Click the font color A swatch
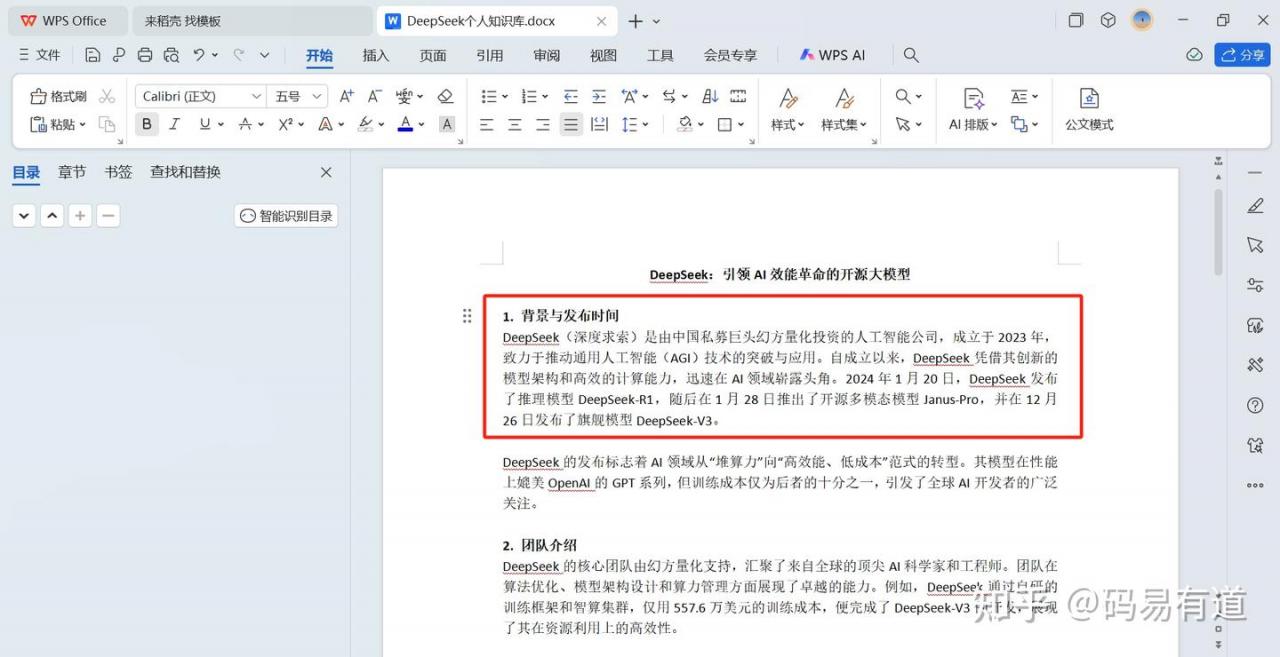 tap(405, 124)
